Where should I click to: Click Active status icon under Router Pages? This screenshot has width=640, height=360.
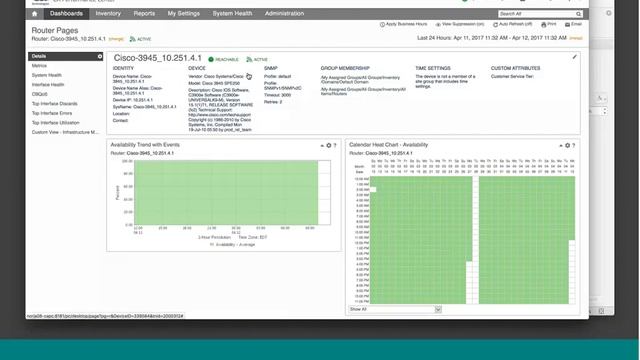[x=132, y=39]
